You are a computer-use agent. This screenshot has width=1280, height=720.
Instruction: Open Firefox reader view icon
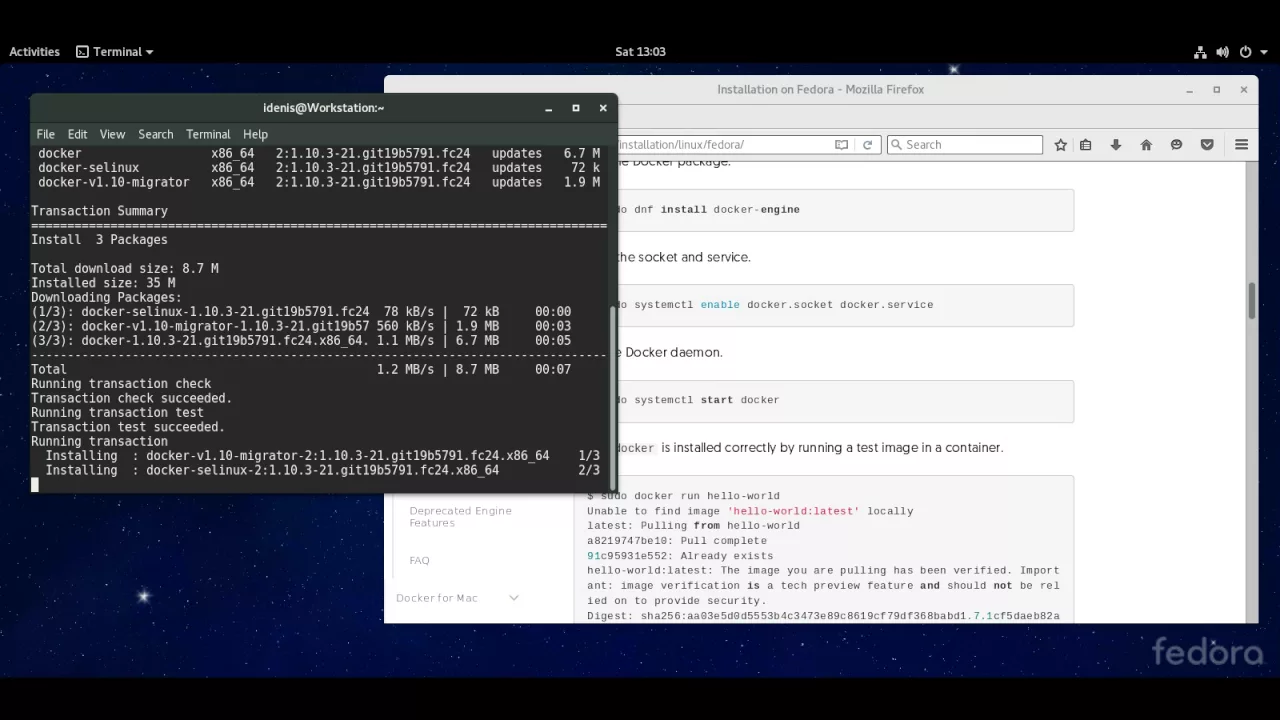[x=842, y=145]
